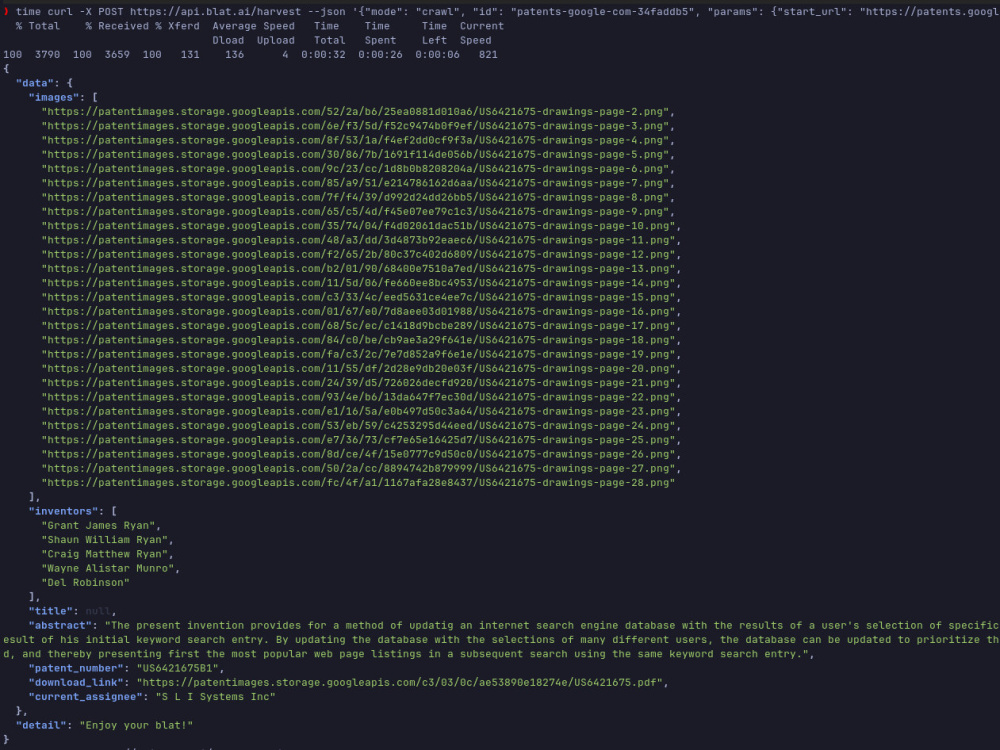Select the "data" JSON key

[x=37, y=82]
